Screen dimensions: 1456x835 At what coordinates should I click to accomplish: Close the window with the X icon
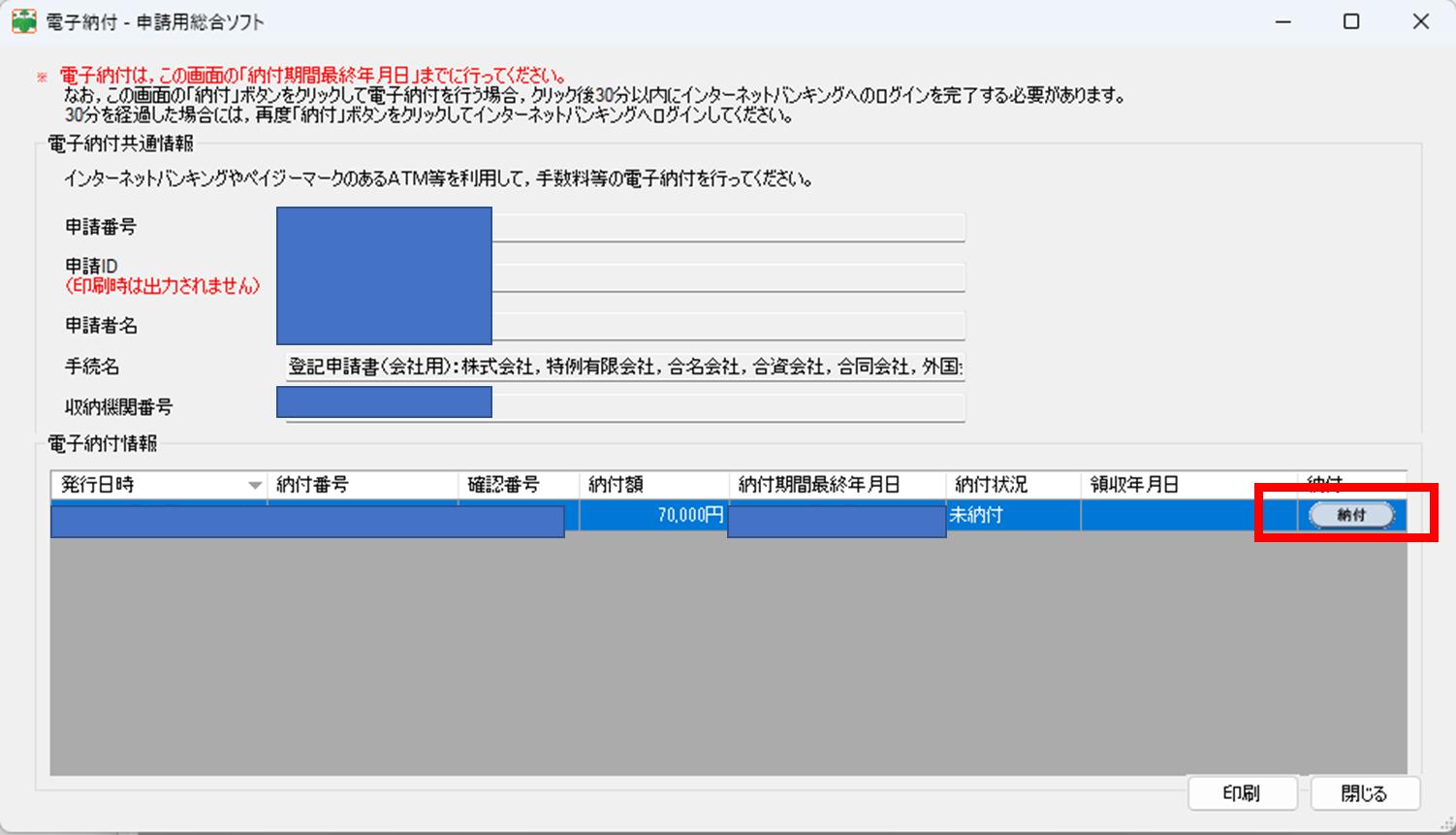(x=1421, y=21)
